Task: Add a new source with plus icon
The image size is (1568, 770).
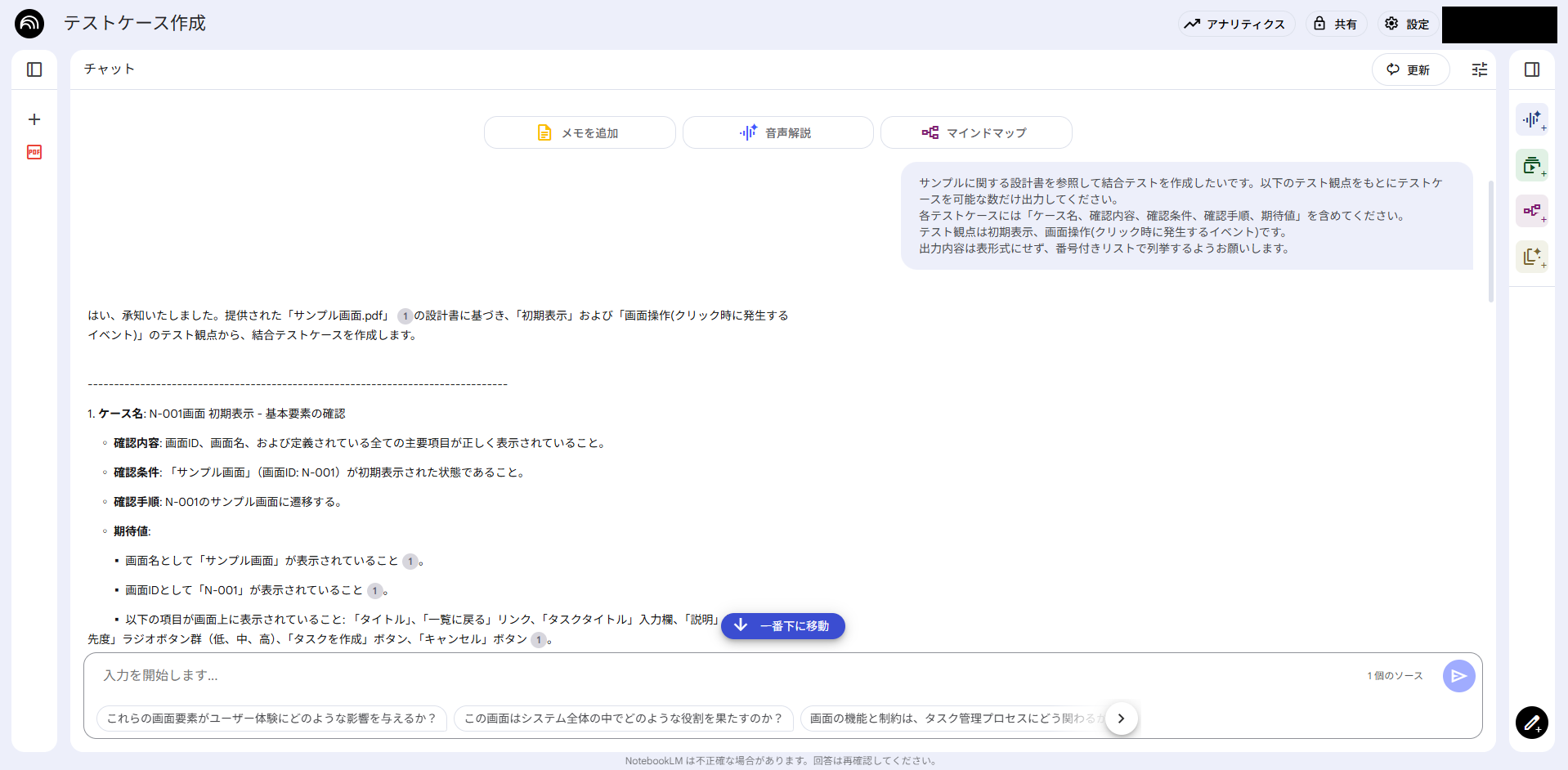Action: (x=34, y=119)
